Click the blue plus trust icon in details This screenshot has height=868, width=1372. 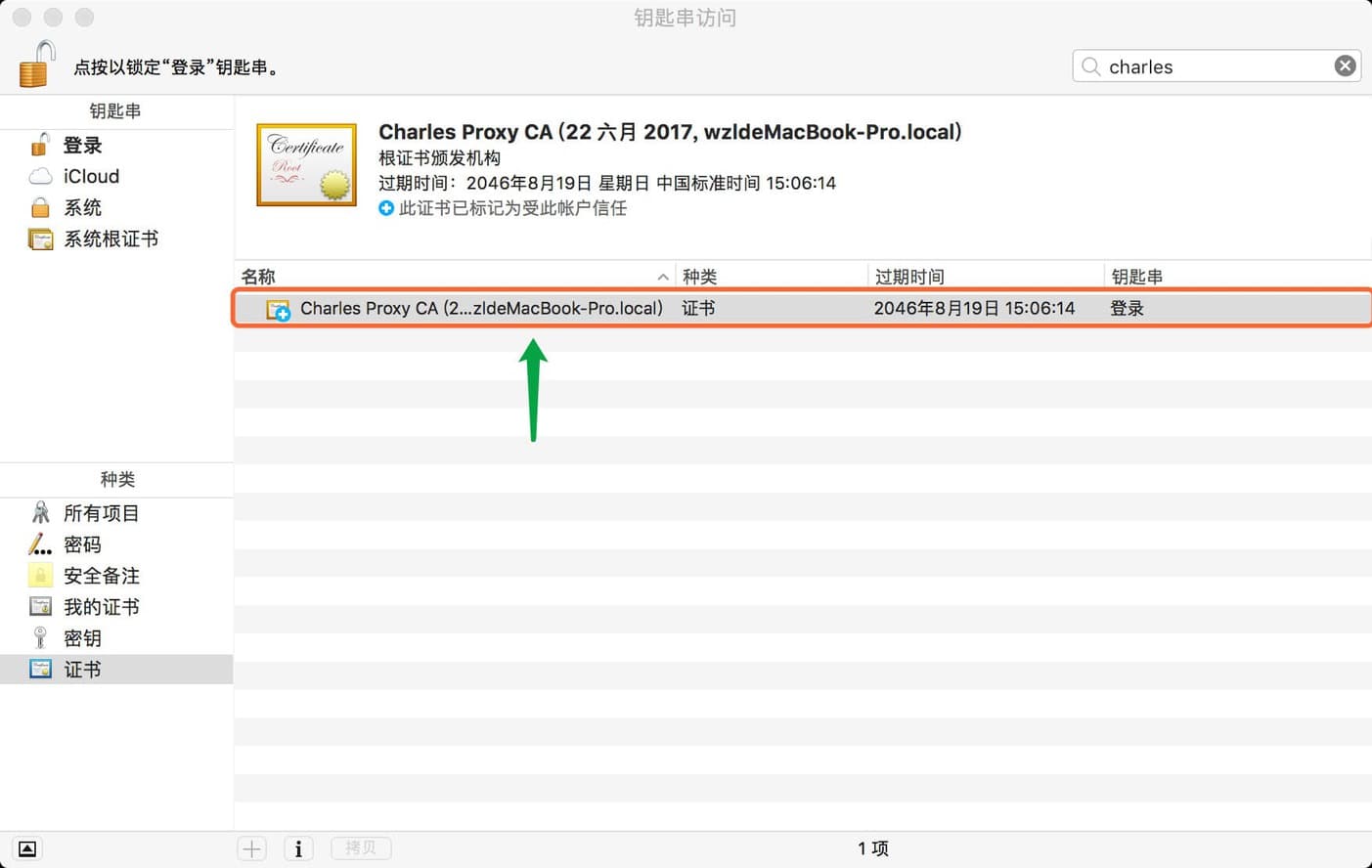tap(386, 208)
